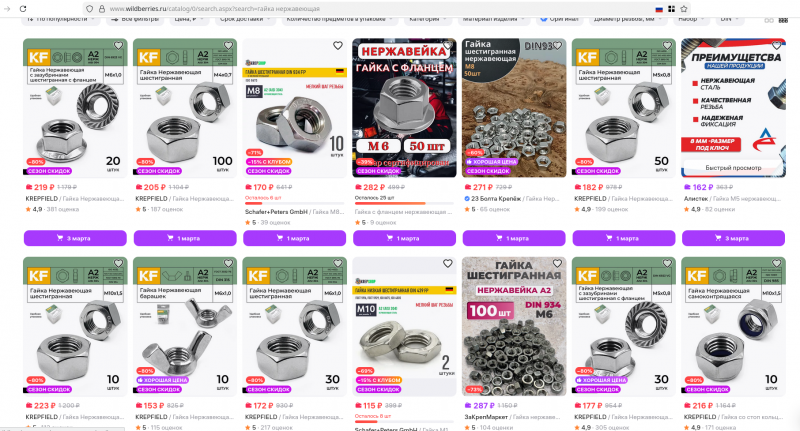Add the 282 ₽ flange nut to the cart
The height and width of the screenshot is (431, 800).
click(404, 238)
